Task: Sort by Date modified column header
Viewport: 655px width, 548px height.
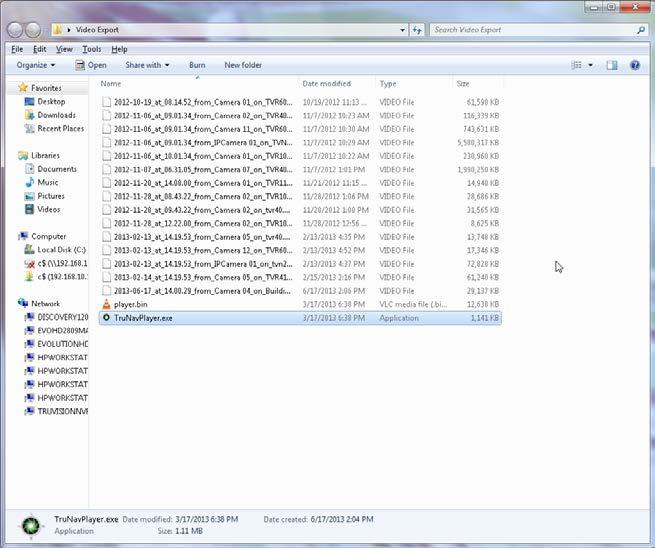Action: coord(327,84)
